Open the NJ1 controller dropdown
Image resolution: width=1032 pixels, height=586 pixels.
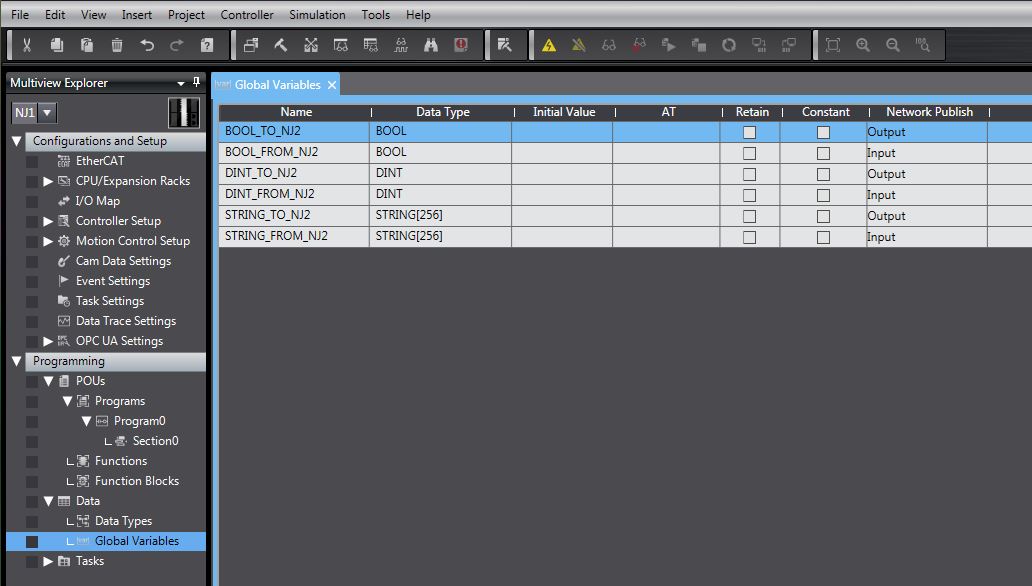click(x=47, y=113)
